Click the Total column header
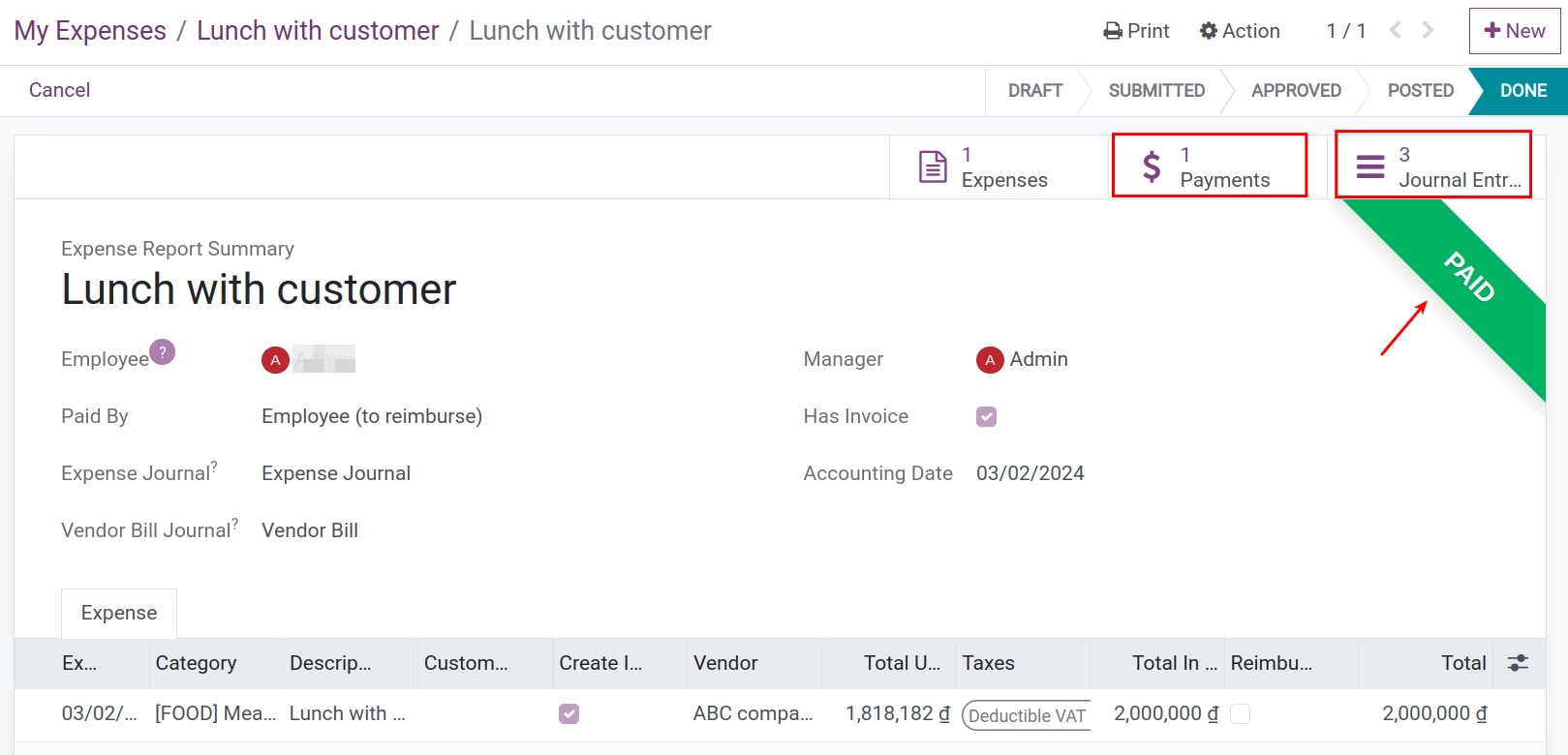 [1426, 663]
